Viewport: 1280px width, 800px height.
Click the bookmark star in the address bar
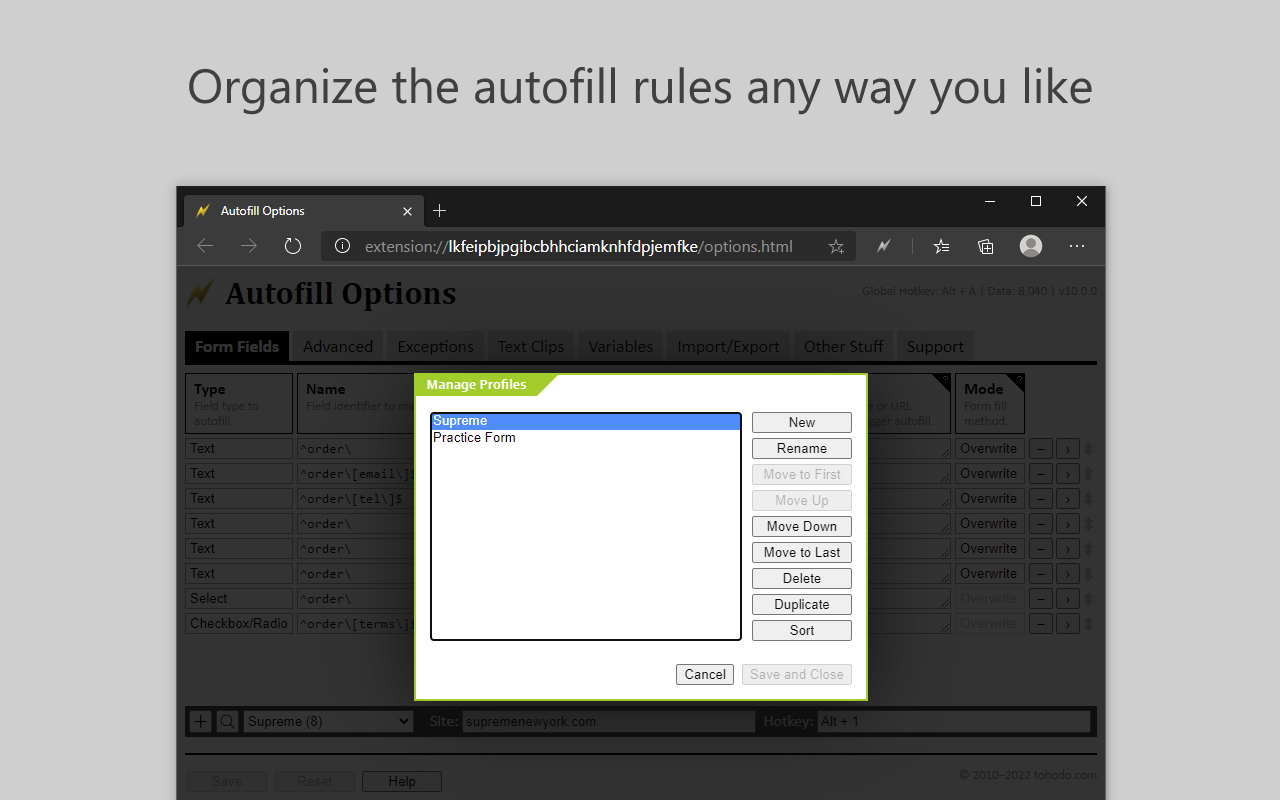836,246
